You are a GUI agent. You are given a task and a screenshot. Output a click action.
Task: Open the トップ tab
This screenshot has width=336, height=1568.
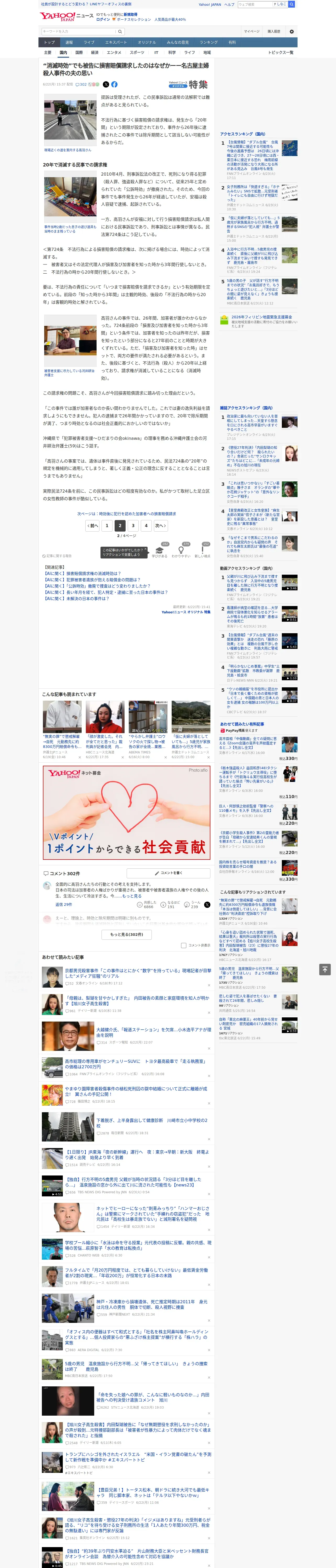(x=49, y=43)
